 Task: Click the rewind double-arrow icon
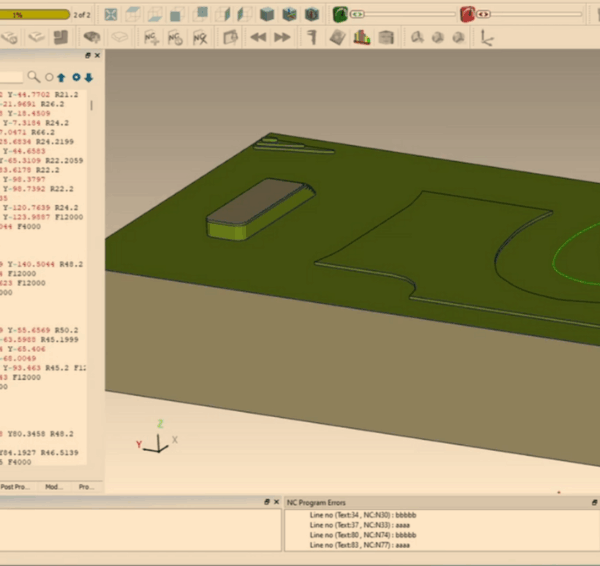point(258,37)
